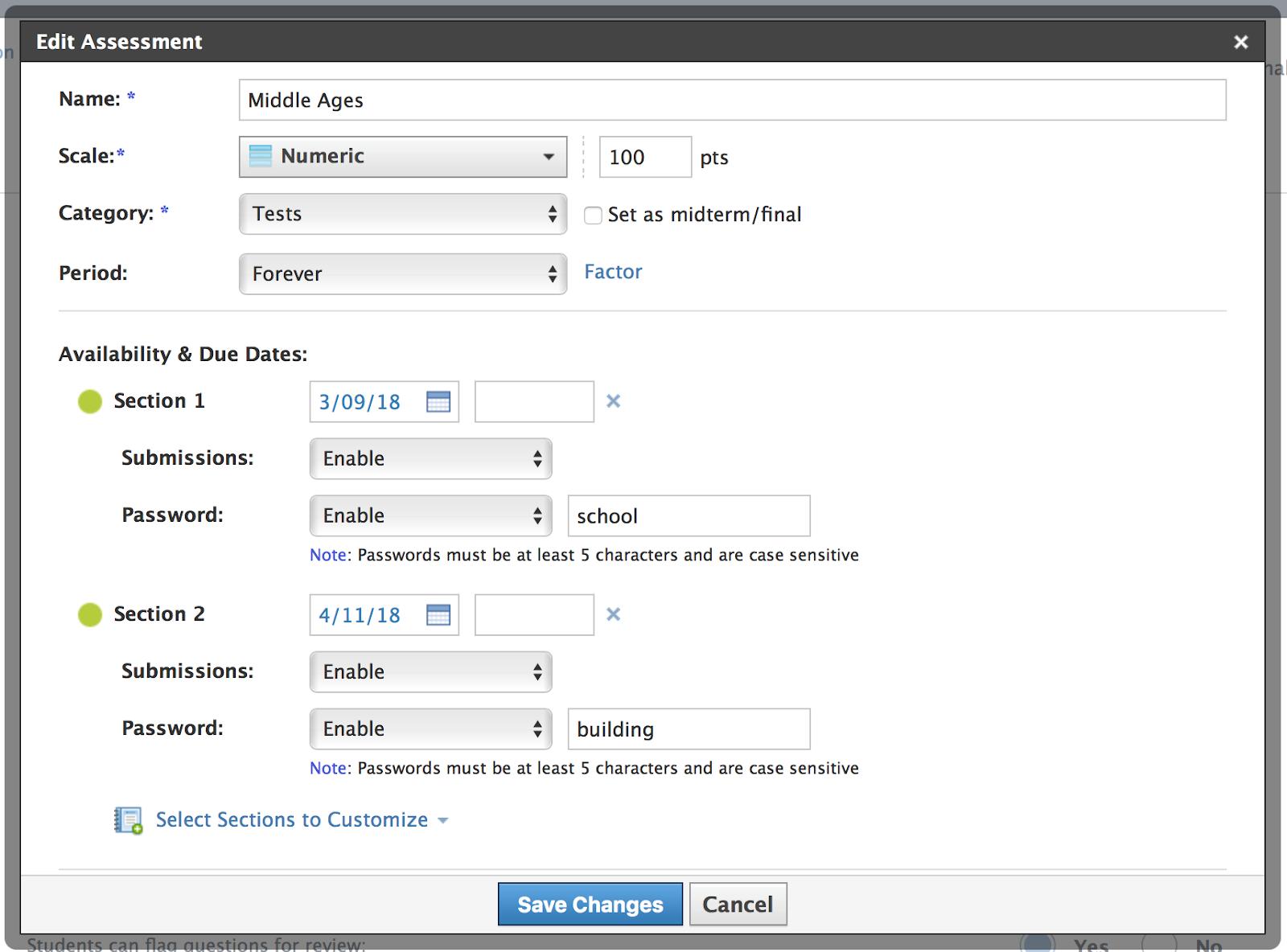Open the Forever period dropdown
This screenshot has width=1287, height=952.
point(402,274)
